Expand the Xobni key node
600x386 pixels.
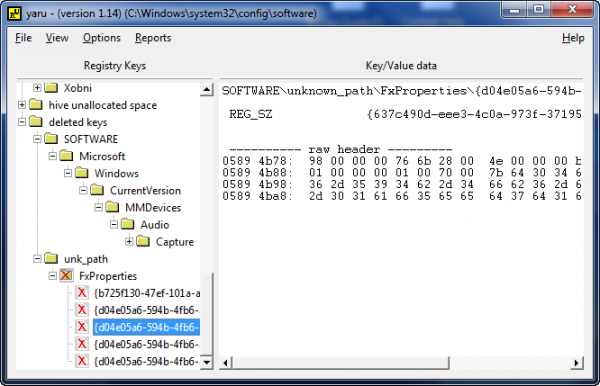(x=37, y=88)
